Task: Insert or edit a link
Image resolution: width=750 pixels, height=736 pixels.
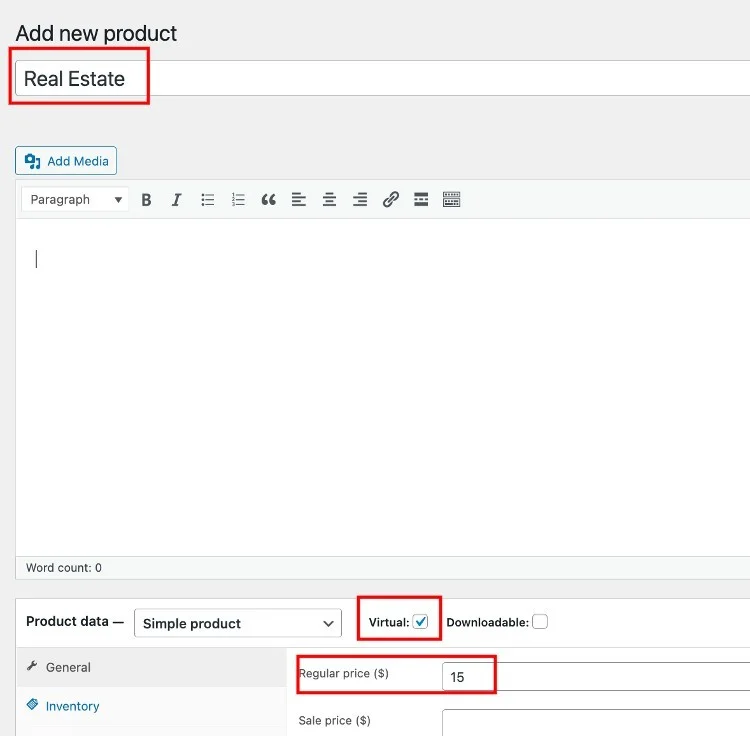Action: click(391, 199)
